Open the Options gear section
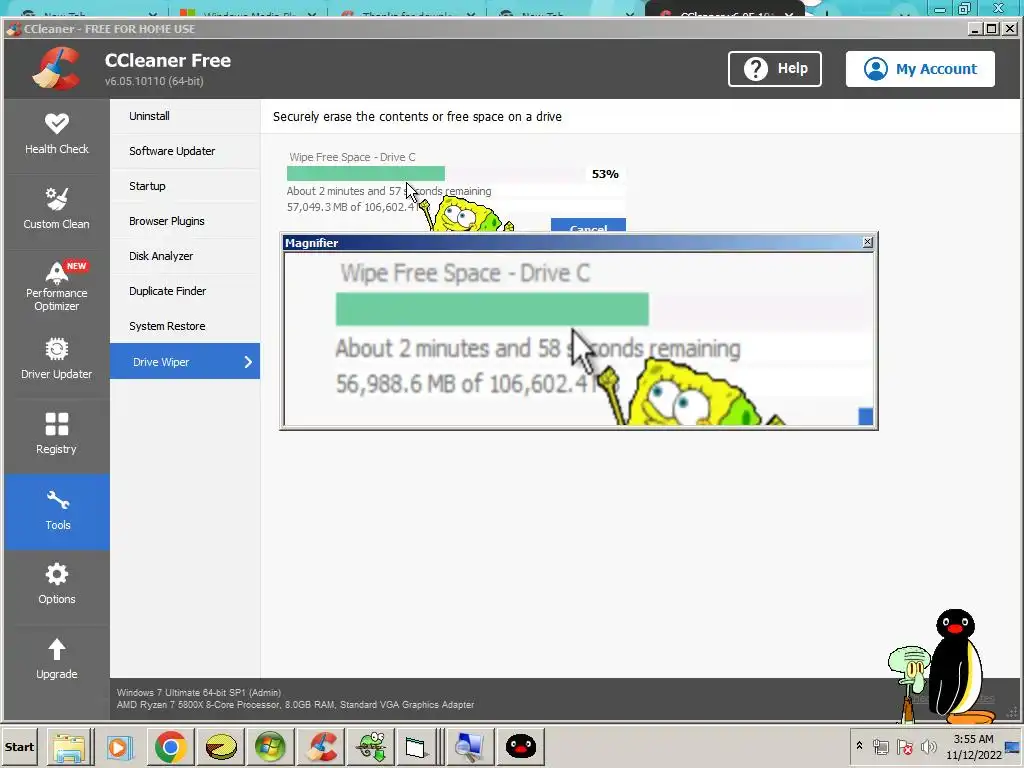Screen dimensions: 1024x768 (x=57, y=584)
